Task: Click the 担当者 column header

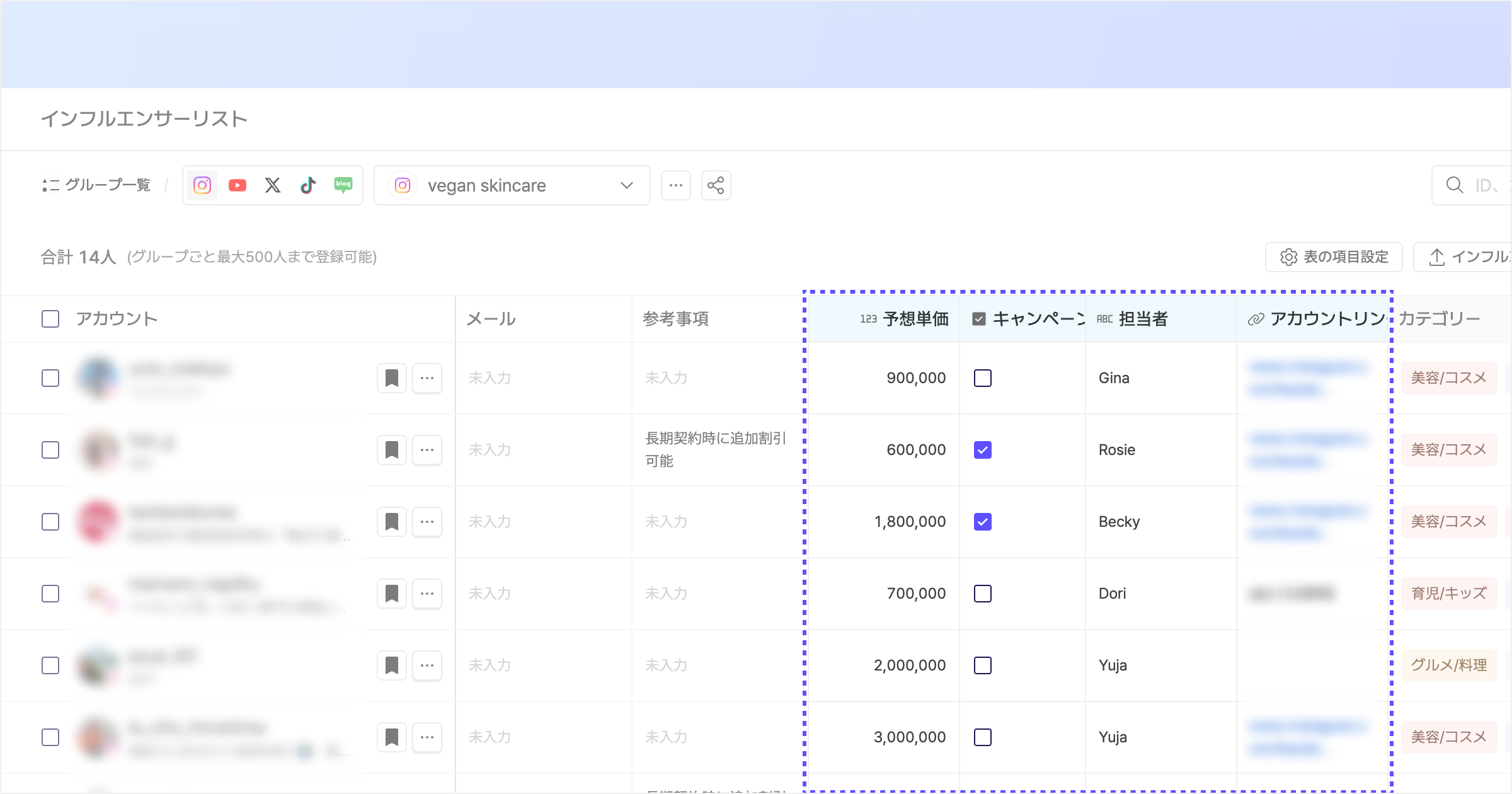Action: 1143,319
